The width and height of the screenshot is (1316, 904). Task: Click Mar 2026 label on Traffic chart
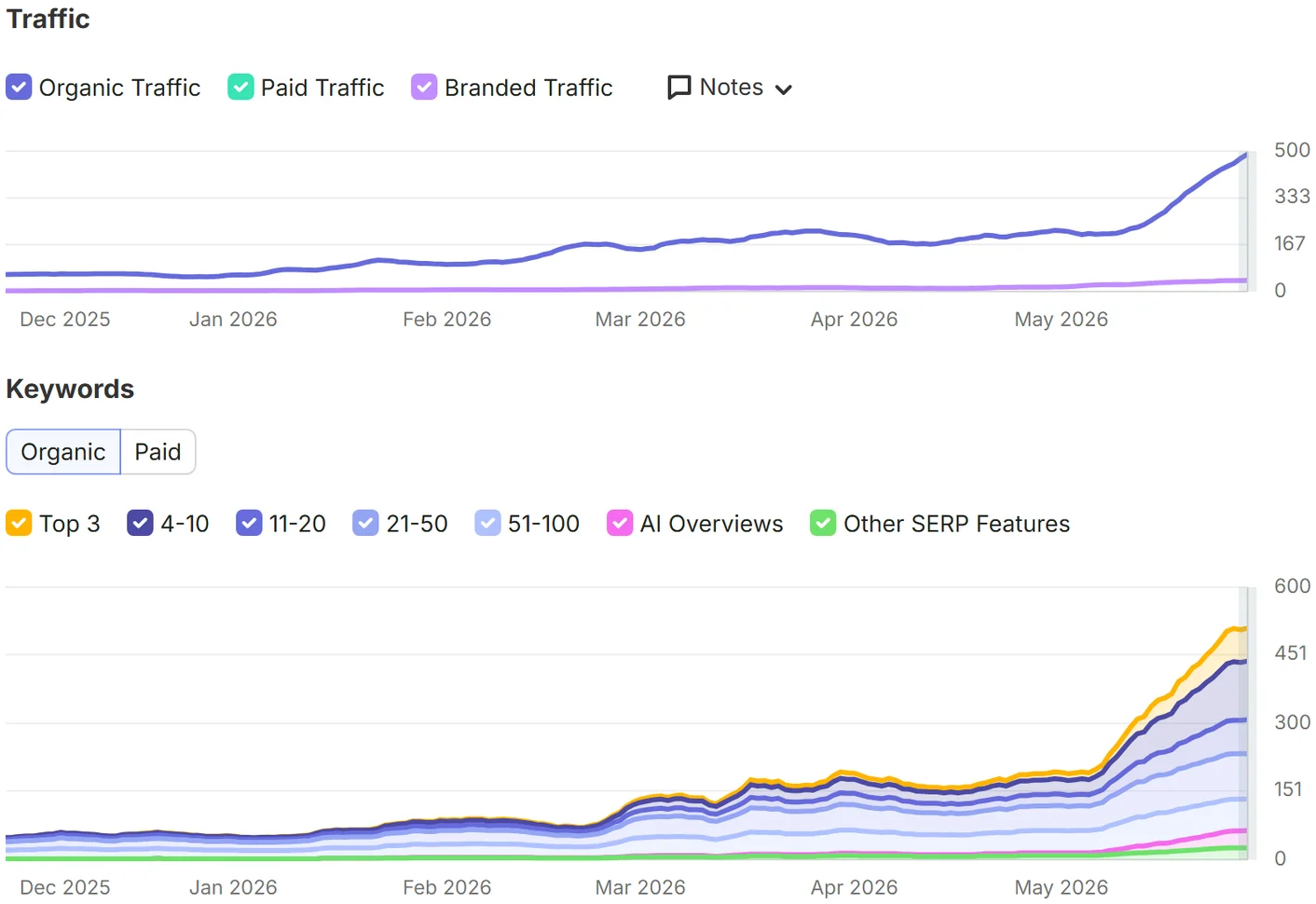coord(640,320)
